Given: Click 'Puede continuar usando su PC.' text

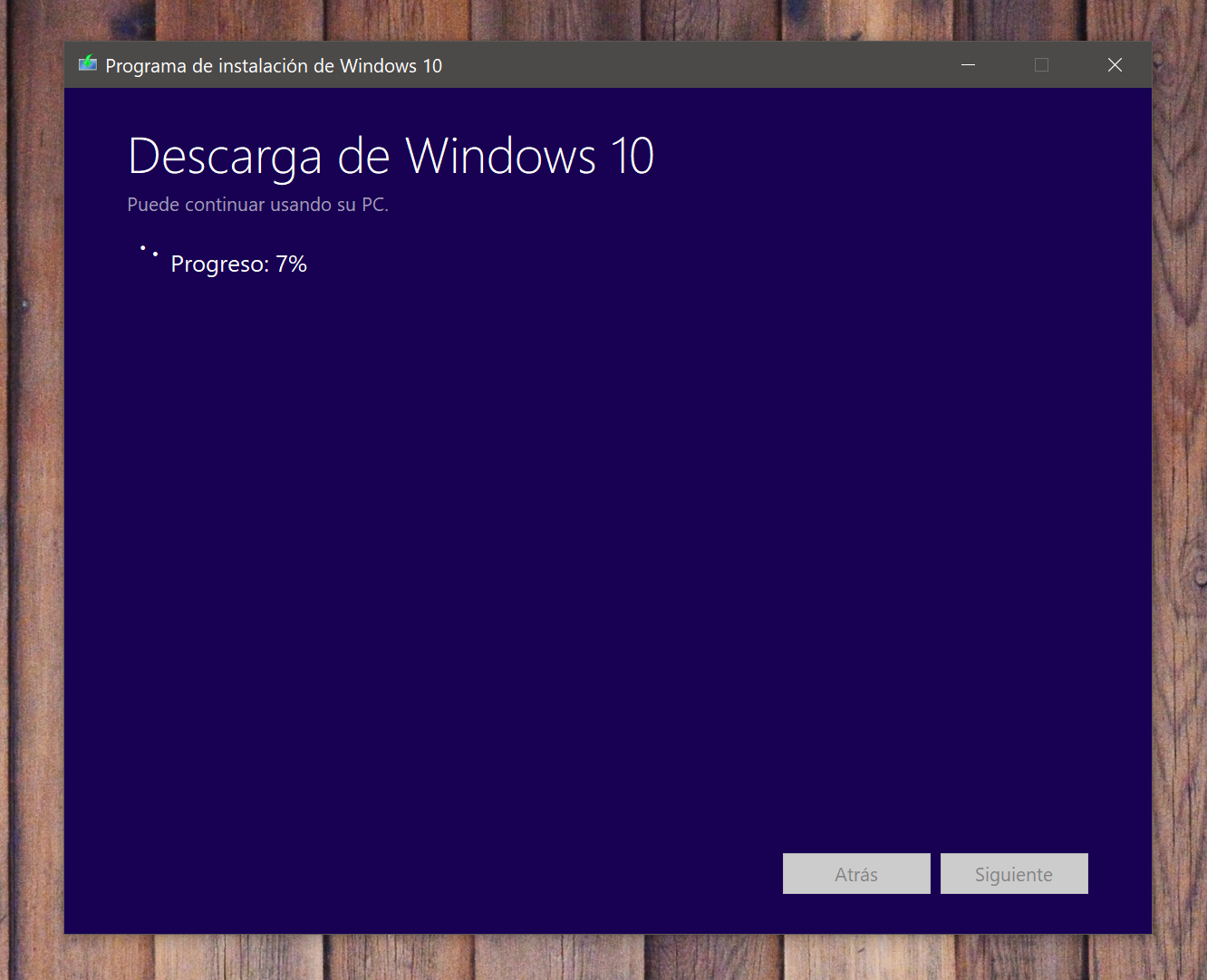Looking at the screenshot, I should click(x=258, y=205).
